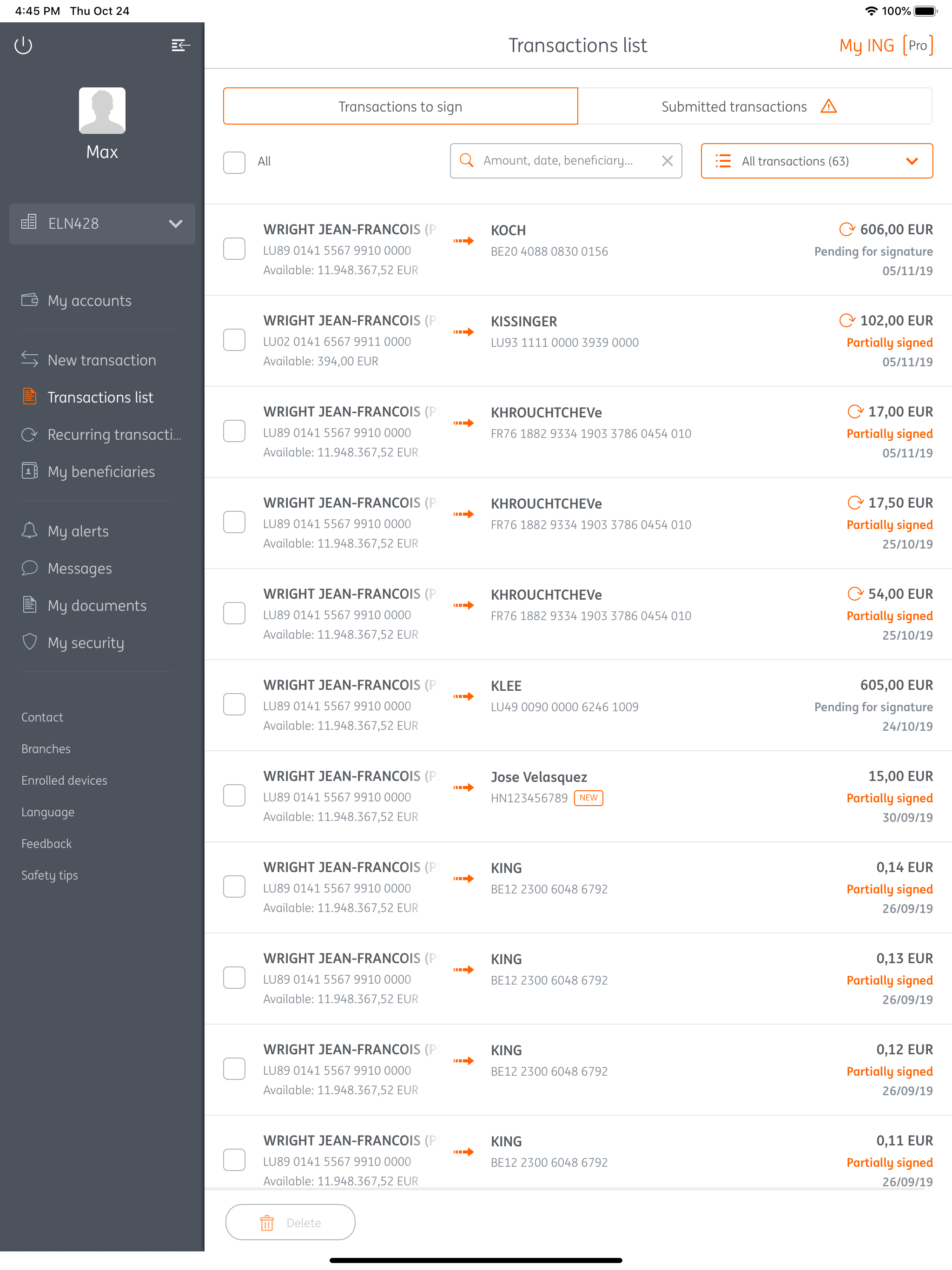Select the KING 0,13 EUR checkbox
The width and height of the screenshot is (952, 1270).
click(x=234, y=978)
